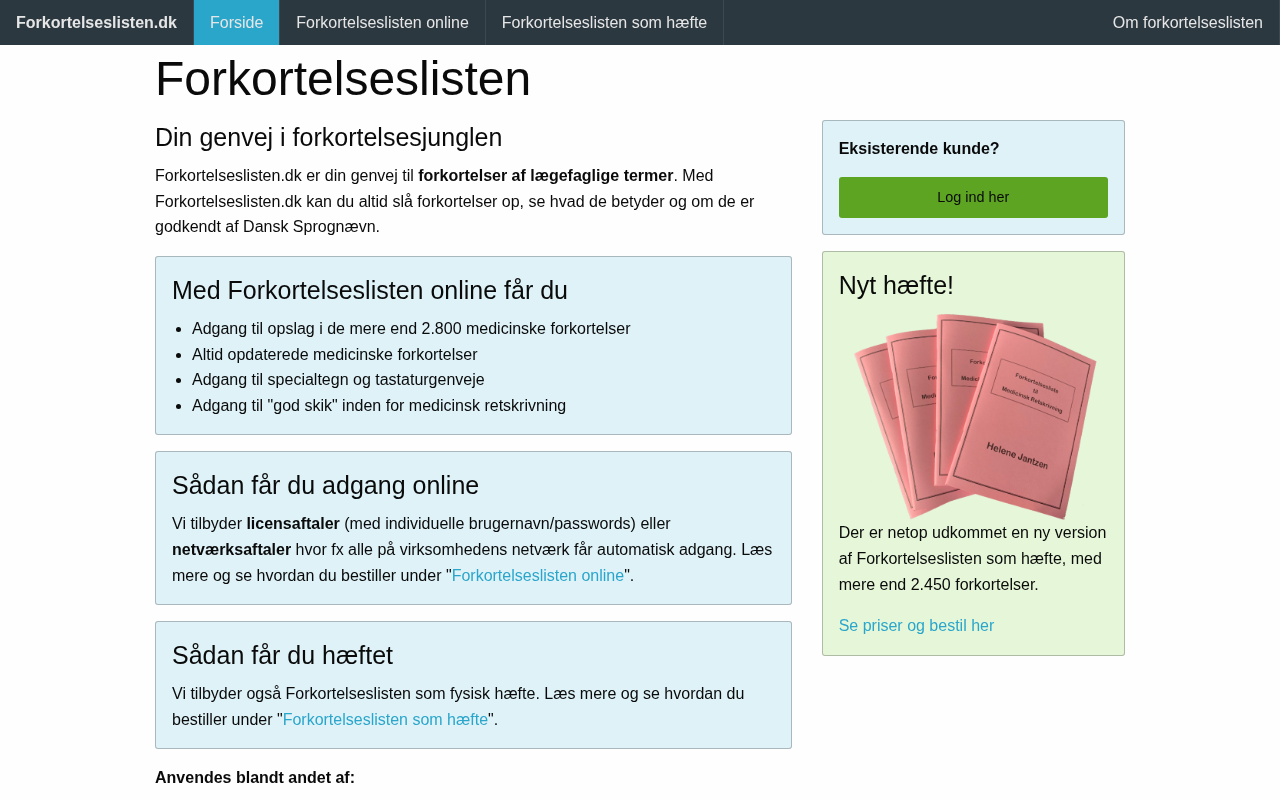Click the "Forkortelseslisten.dk" brand link
This screenshot has height=800, width=1280.
click(x=96, y=21)
